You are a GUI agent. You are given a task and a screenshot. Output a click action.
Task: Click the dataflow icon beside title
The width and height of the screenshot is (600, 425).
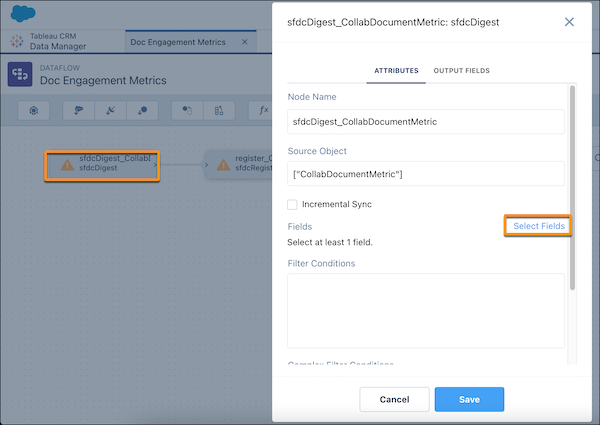[x=20, y=74]
